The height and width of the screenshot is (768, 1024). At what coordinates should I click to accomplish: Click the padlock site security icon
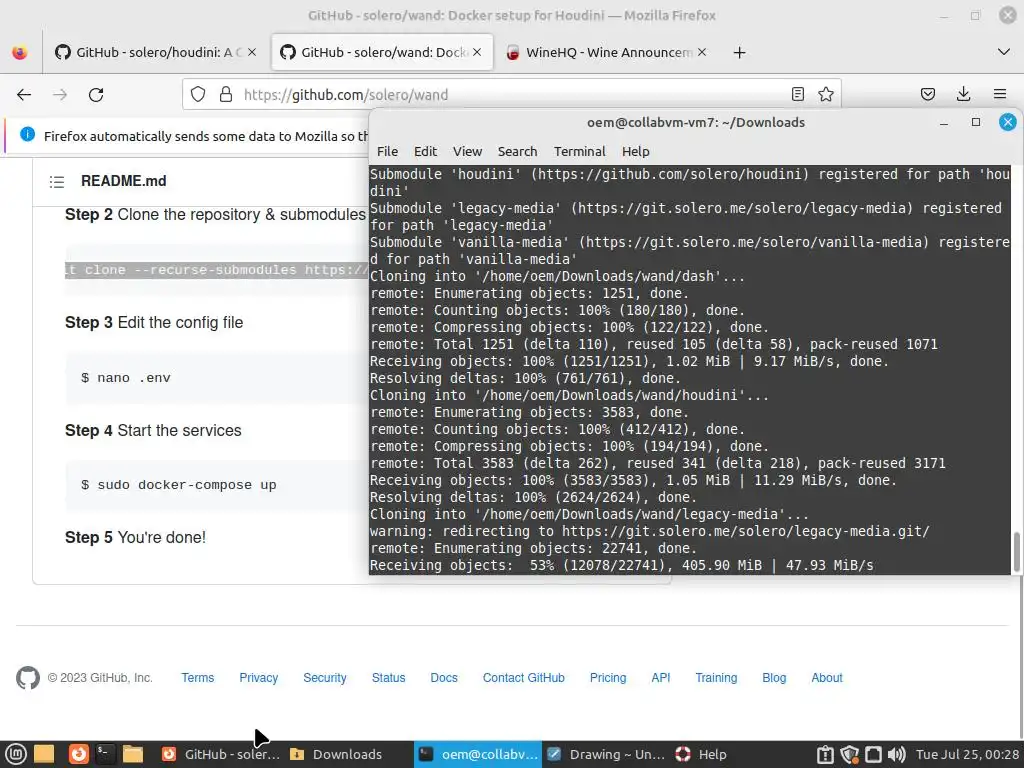click(x=226, y=95)
